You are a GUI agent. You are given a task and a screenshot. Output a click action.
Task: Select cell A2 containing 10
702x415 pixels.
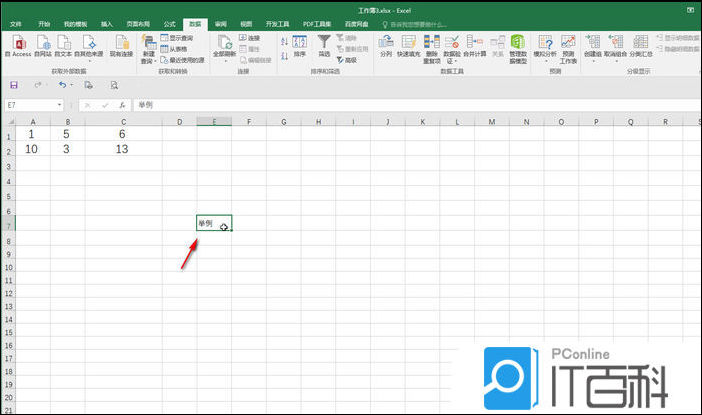pos(33,149)
